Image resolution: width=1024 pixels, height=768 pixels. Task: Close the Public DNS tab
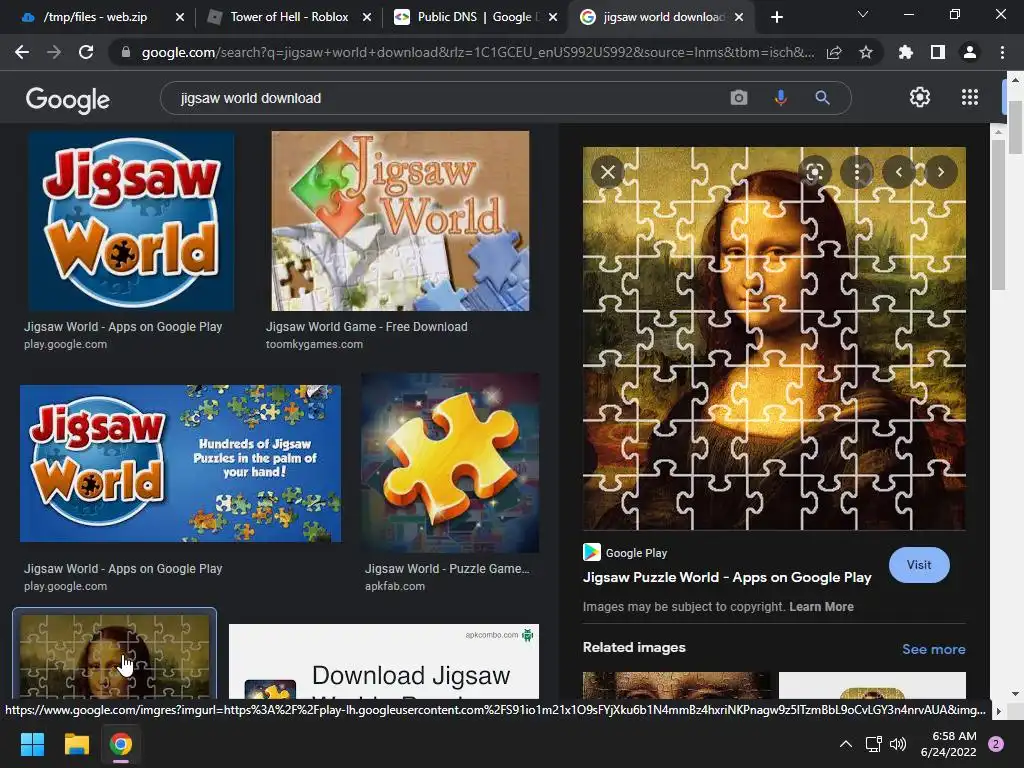tap(553, 17)
